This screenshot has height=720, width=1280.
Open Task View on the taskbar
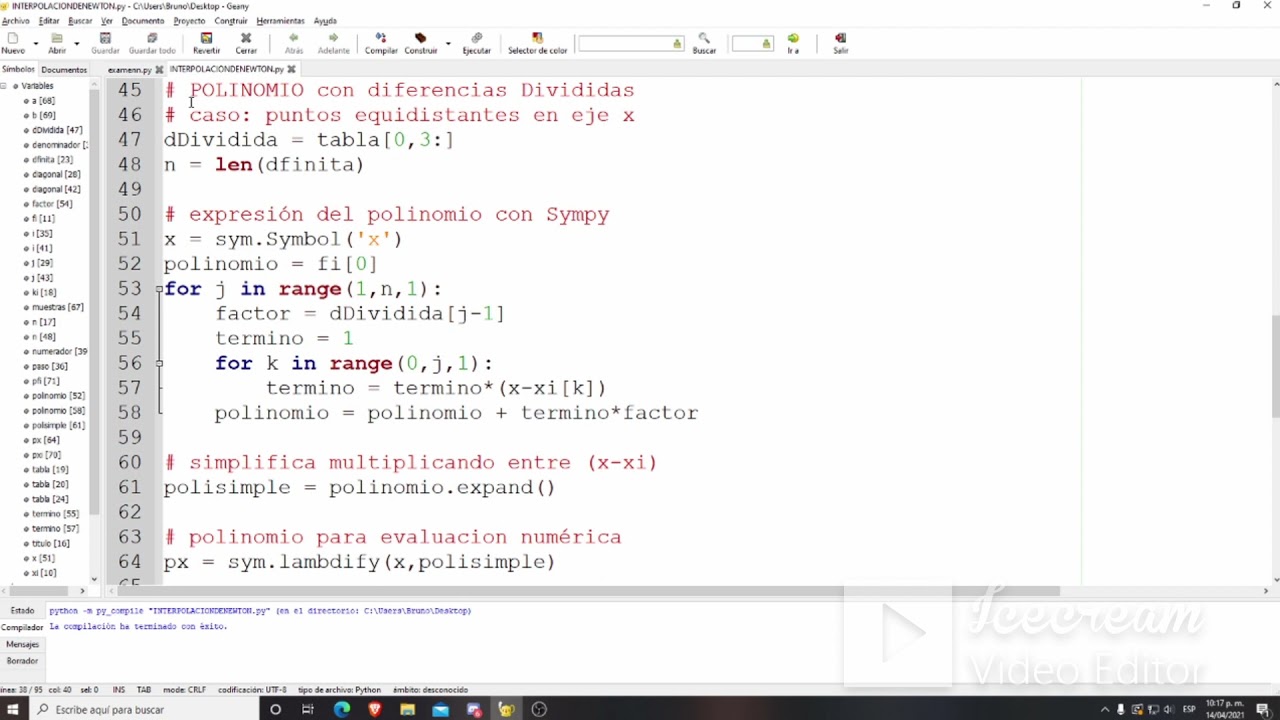pos(308,709)
